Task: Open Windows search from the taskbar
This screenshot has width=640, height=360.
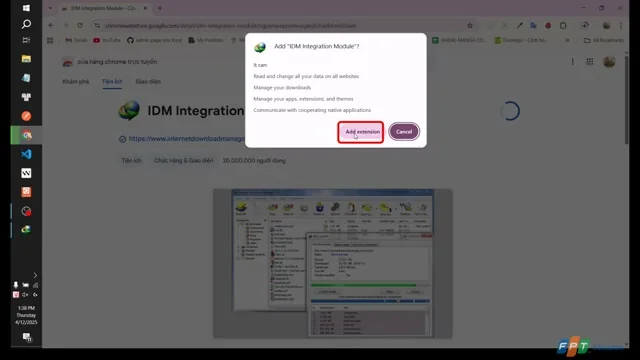Action: click(x=26, y=24)
